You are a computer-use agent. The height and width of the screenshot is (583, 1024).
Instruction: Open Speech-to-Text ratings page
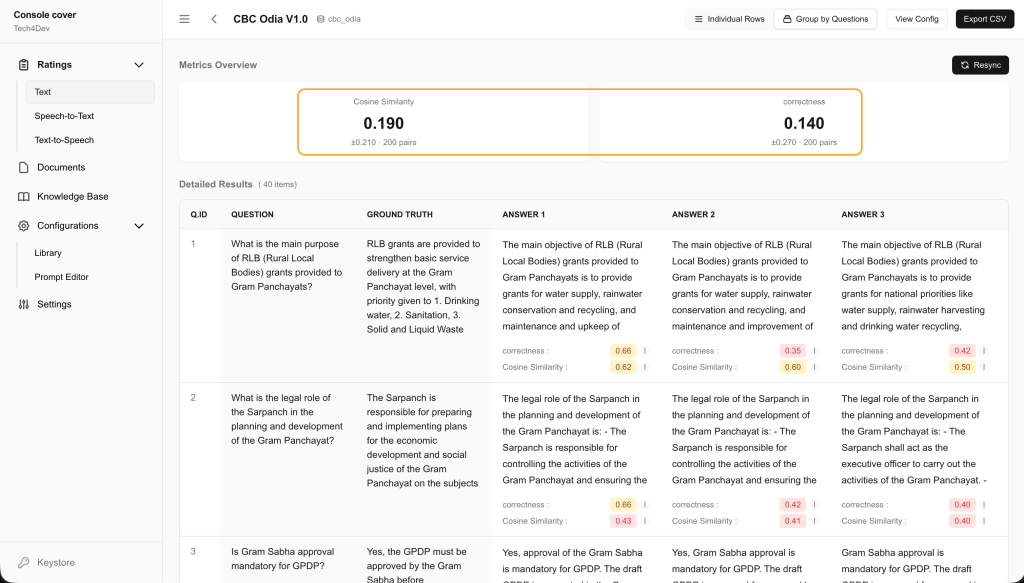[x=64, y=116]
